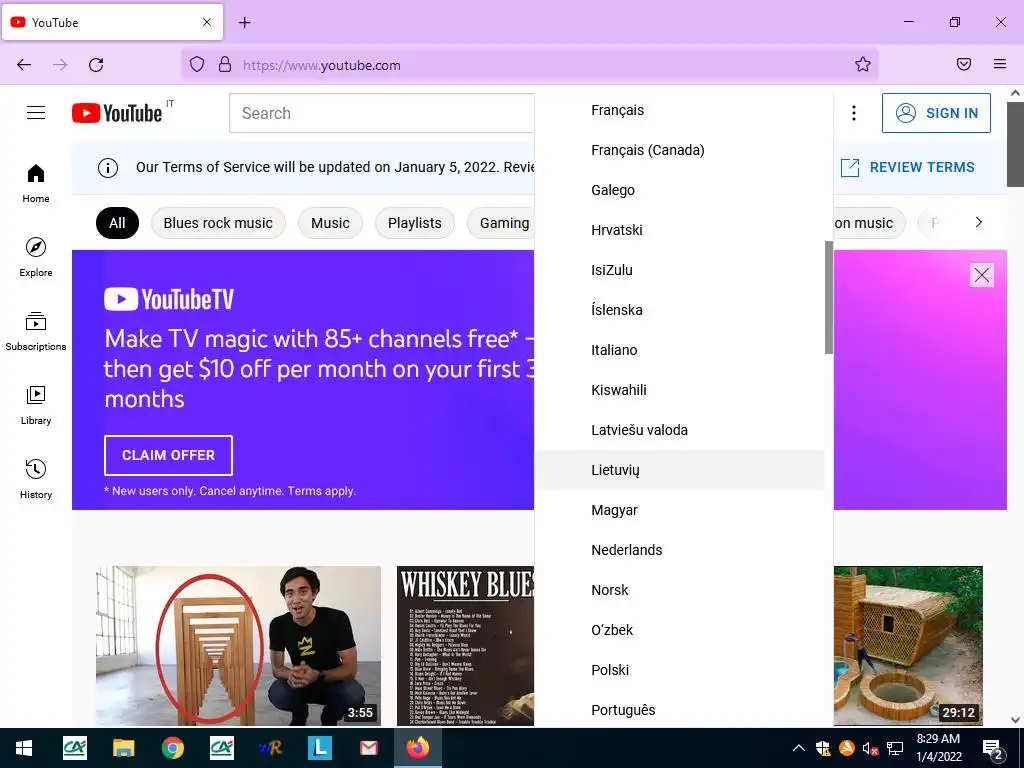Open the tracking protection shield icon

197,65
